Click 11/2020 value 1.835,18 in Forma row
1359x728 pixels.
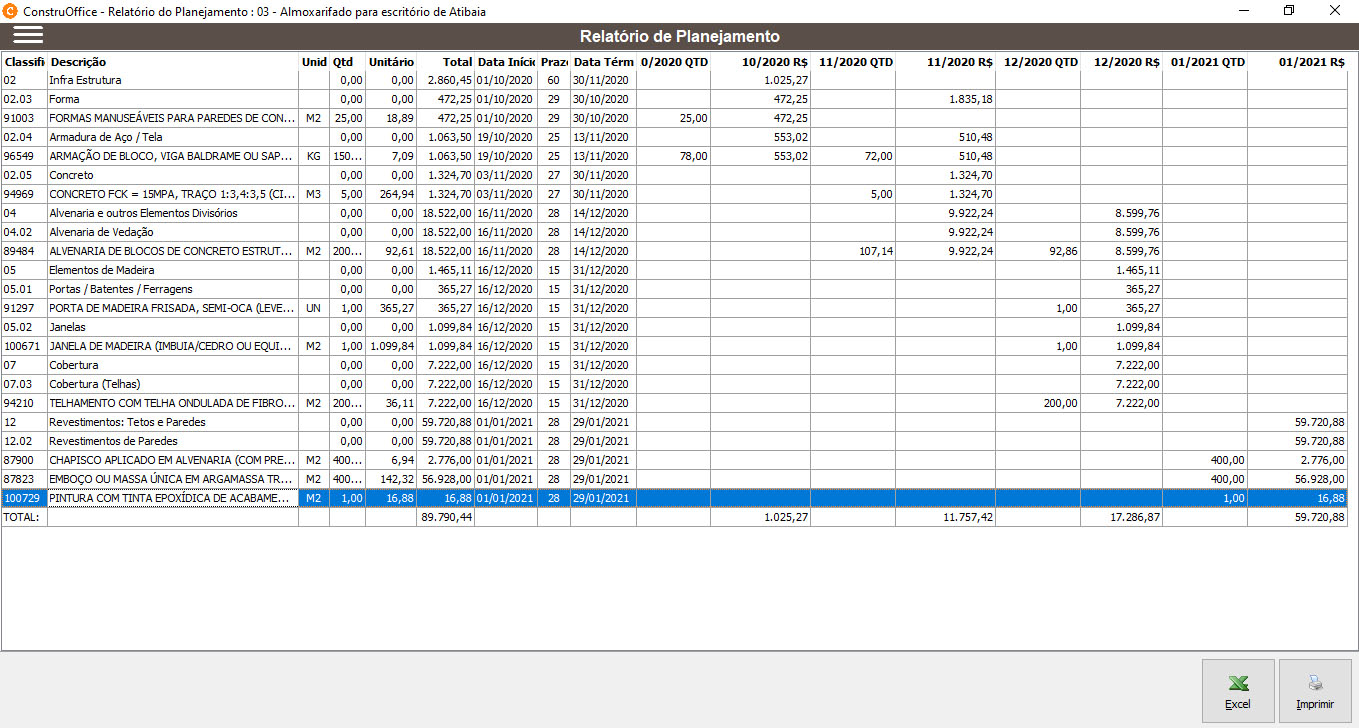tap(970, 99)
